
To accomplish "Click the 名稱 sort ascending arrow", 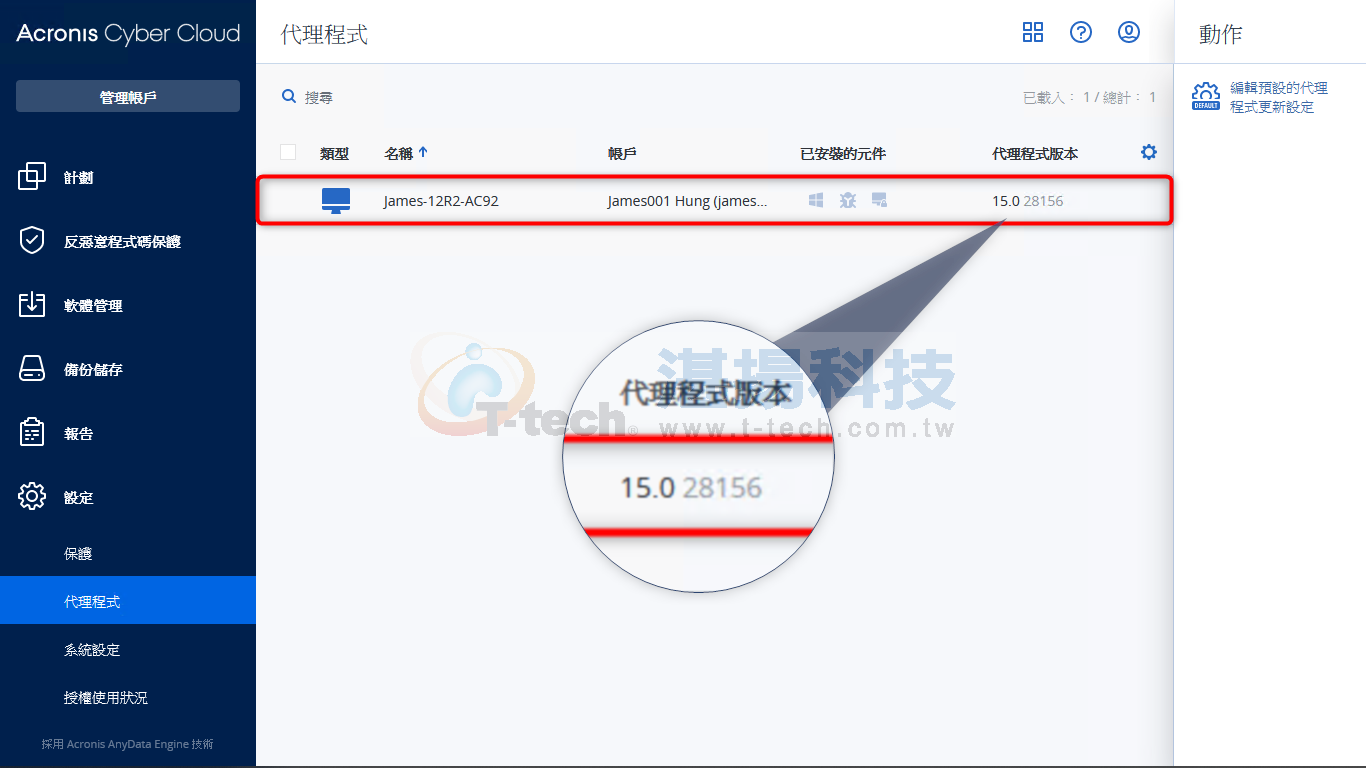I will coord(423,153).
